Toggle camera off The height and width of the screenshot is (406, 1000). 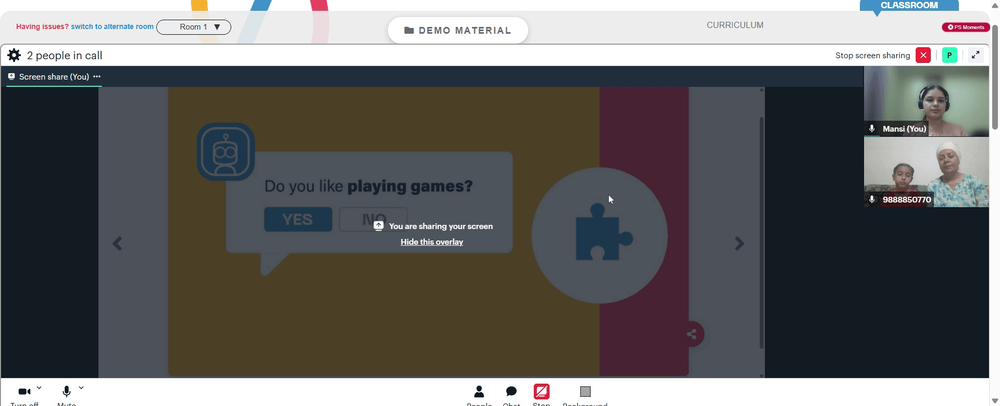tap(24, 391)
